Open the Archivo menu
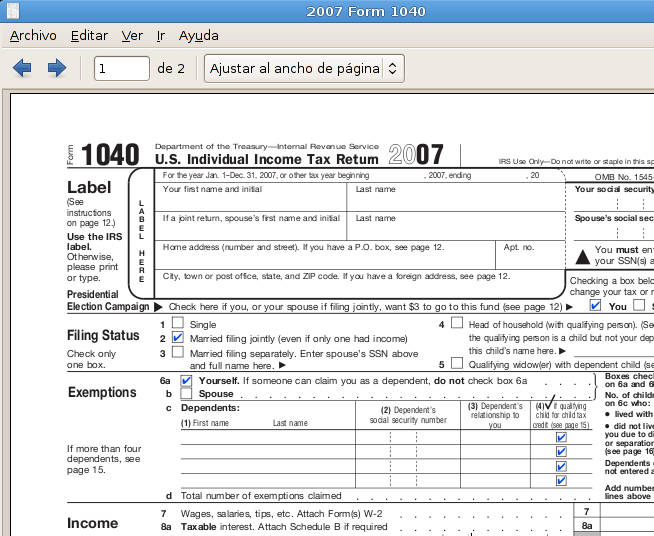 33,35
